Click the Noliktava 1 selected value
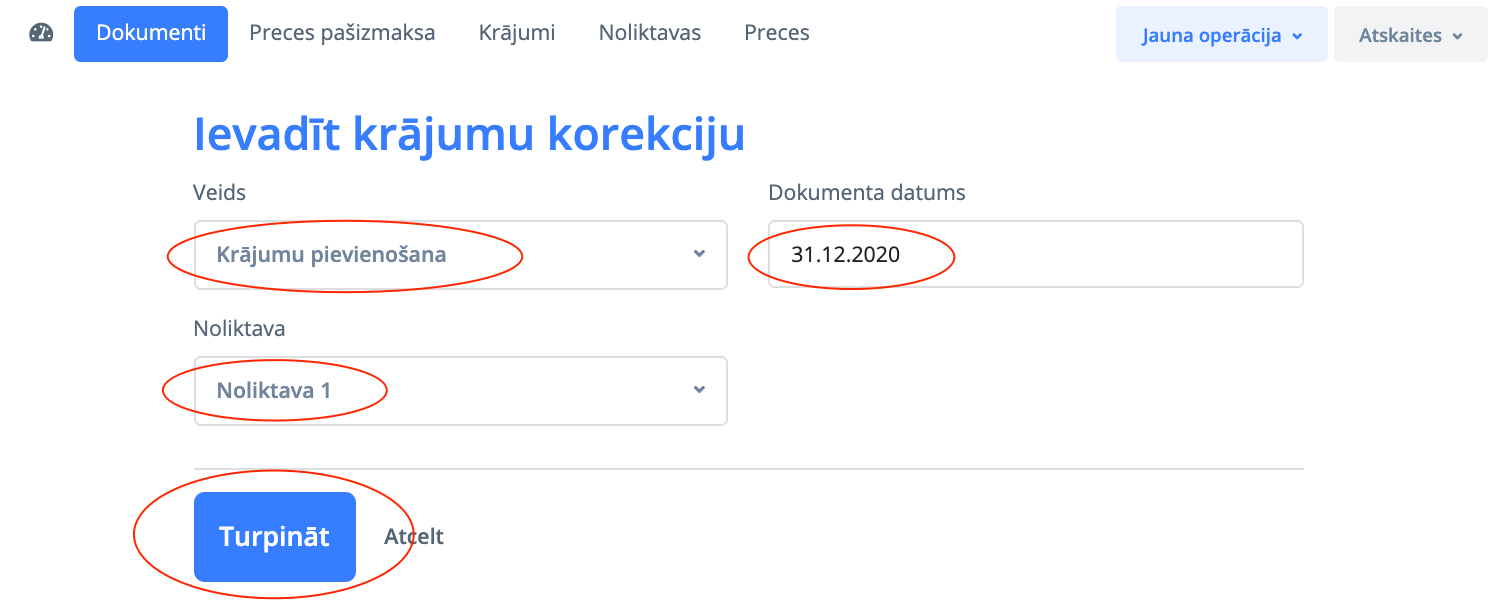This screenshot has width=1492, height=600. point(274,390)
